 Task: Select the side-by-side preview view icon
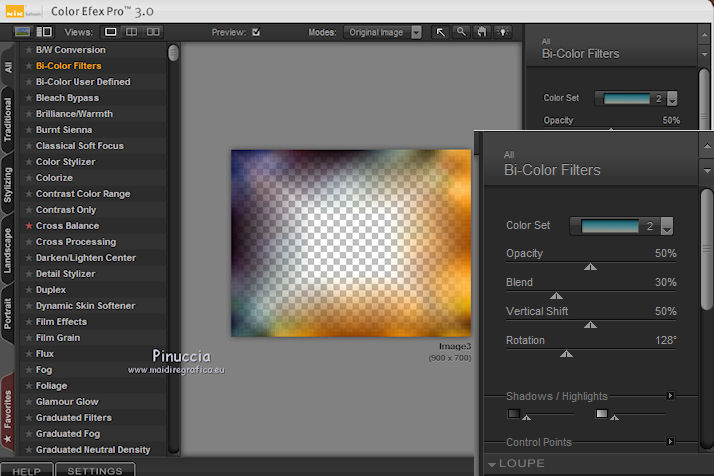click(x=153, y=32)
